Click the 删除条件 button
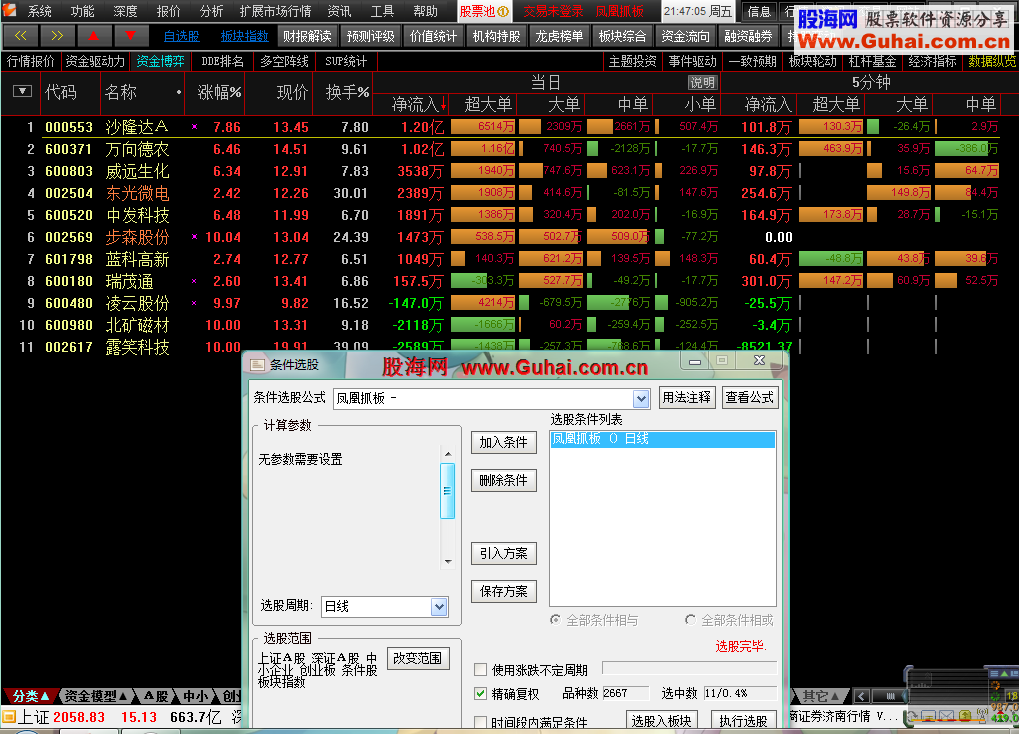Viewport: 1019px width, 734px height. 504,480
